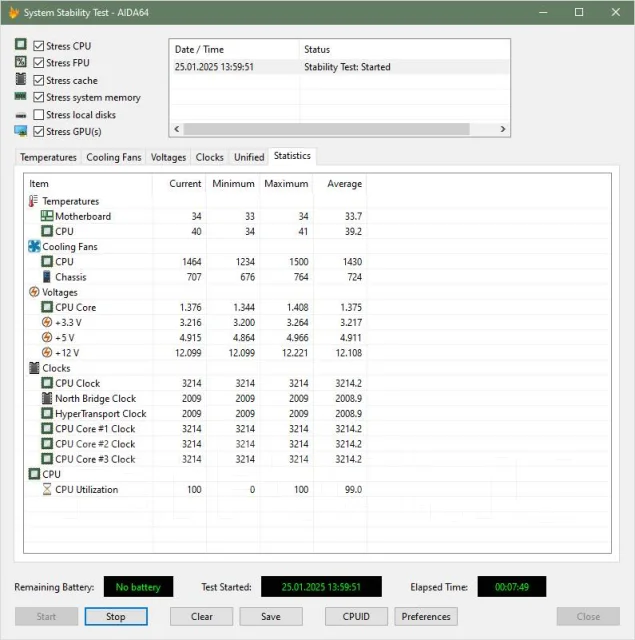Disable Stress system memory checkbox

pos(38,97)
